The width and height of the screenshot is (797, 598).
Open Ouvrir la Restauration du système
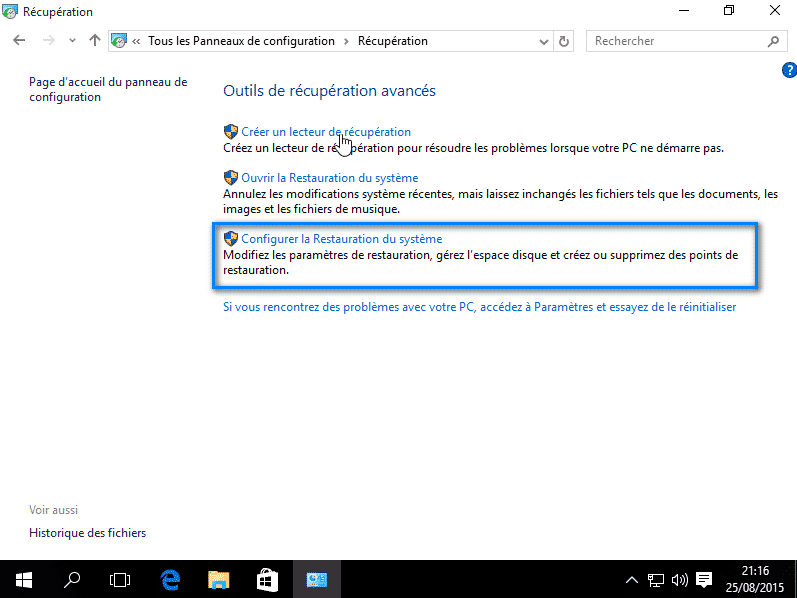tap(329, 178)
